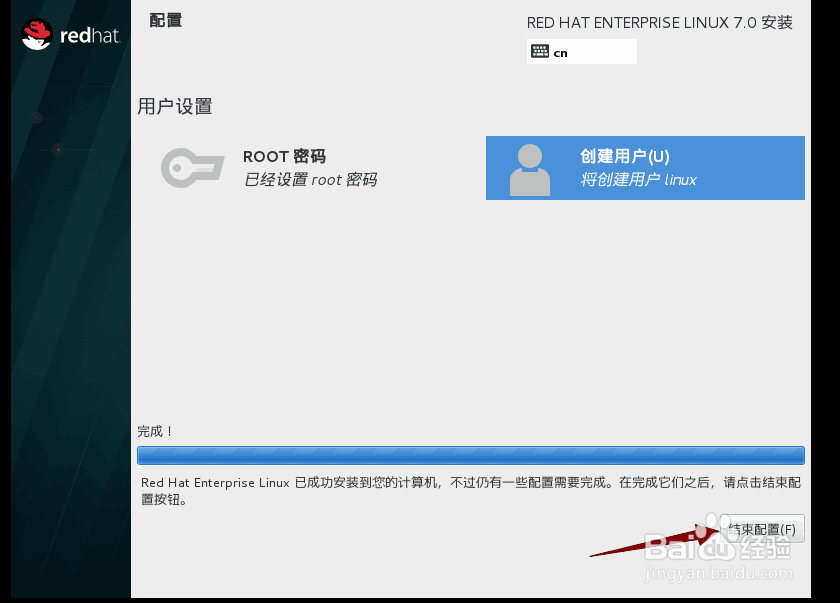The width and height of the screenshot is (840, 603).
Task: Click the 已经设置 root 密码 status
Action: 311,179
